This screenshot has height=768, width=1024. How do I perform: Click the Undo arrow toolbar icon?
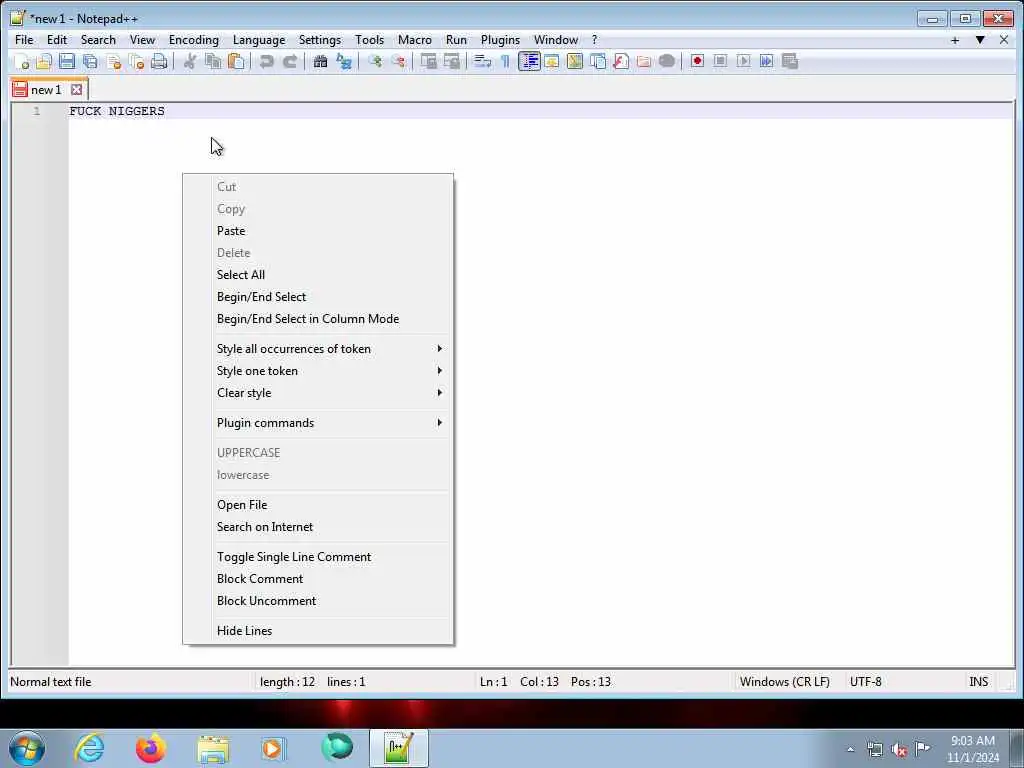(266, 61)
